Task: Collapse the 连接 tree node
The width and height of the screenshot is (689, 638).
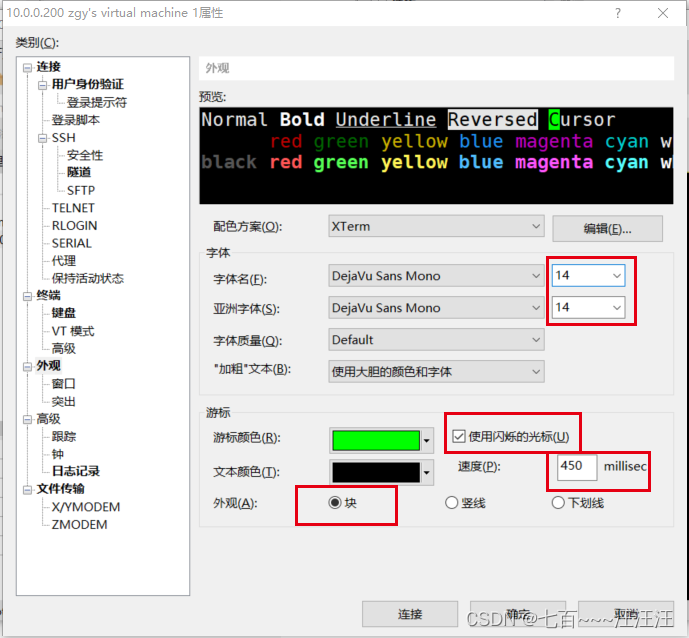Action: [x=27, y=67]
